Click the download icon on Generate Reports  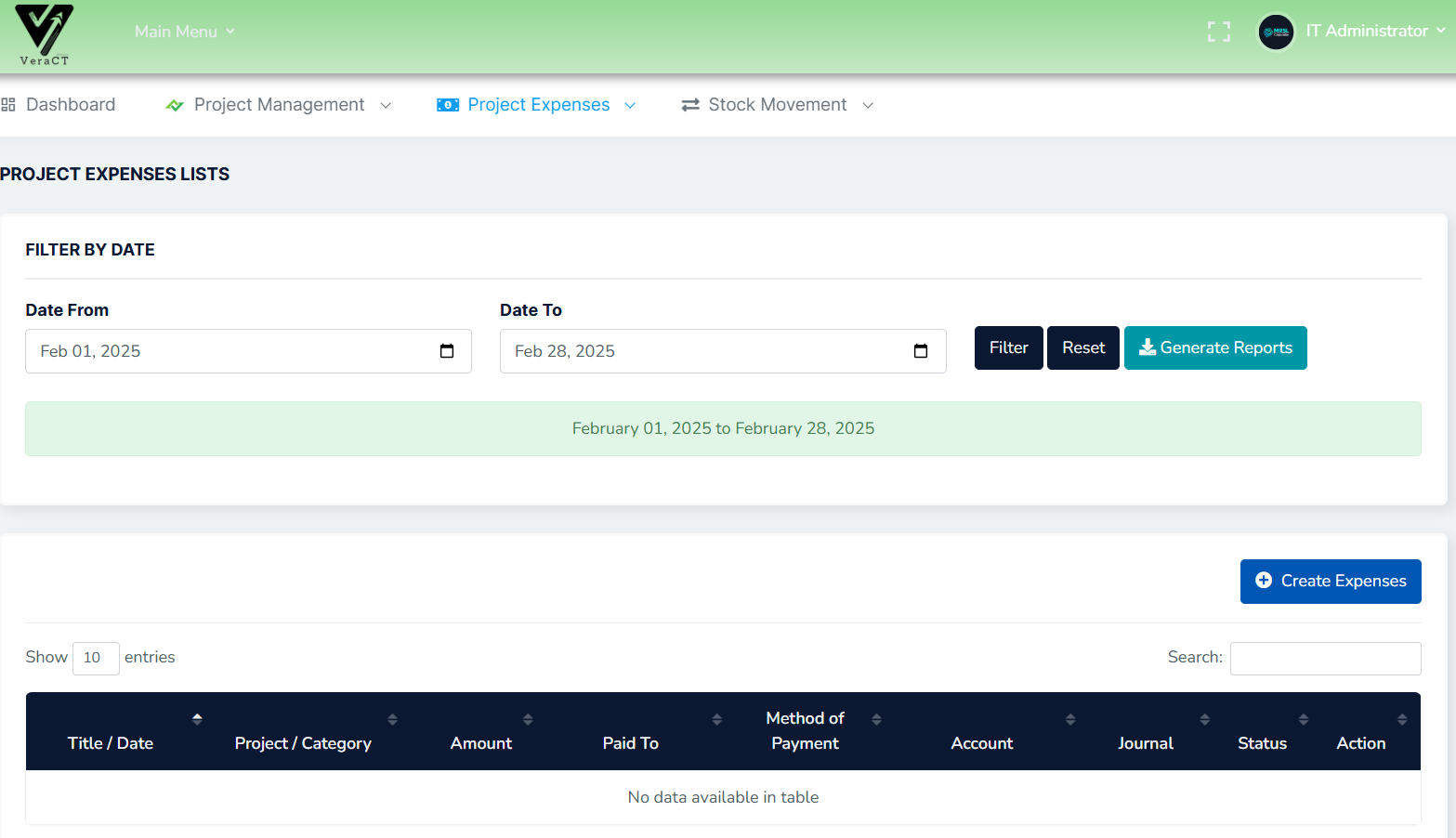1148,347
